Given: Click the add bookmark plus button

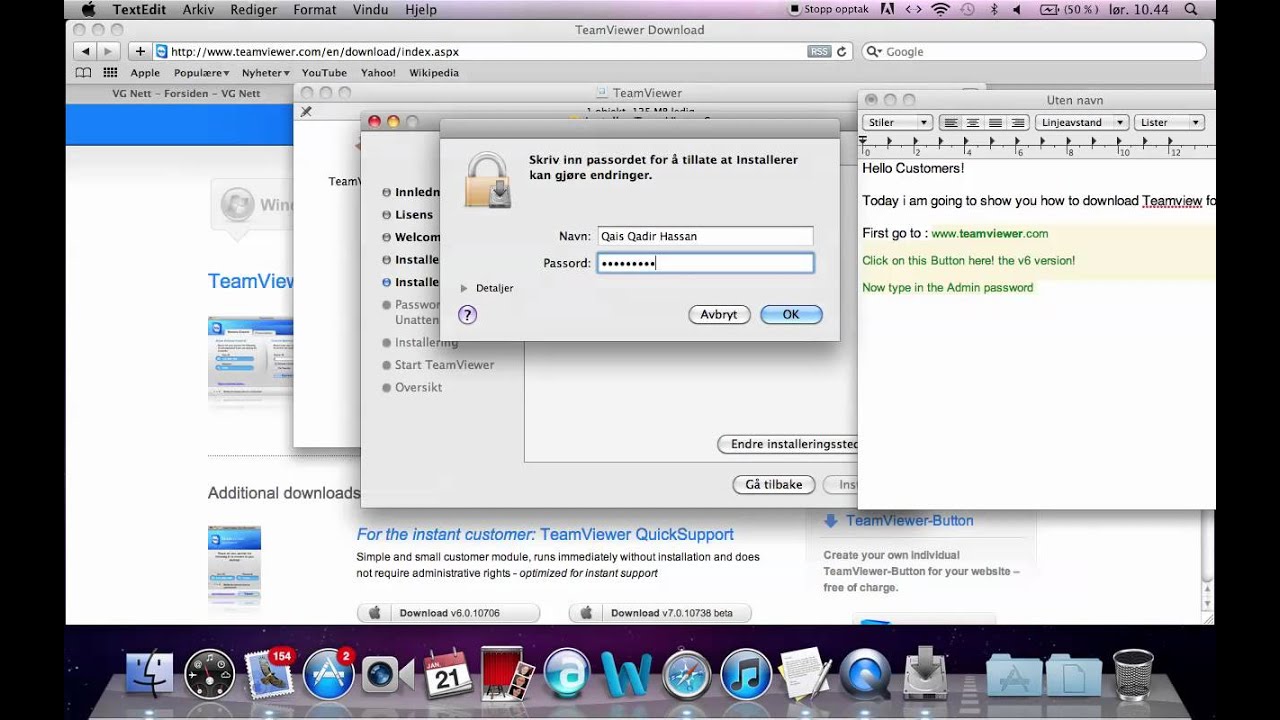Looking at the screenshot, I should (x=140, y=51).
